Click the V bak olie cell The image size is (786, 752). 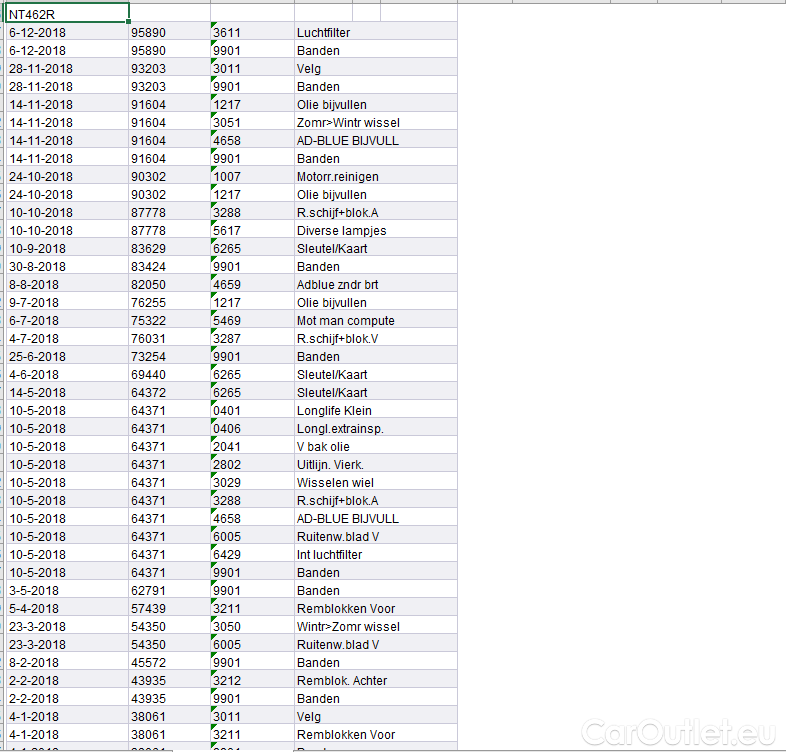point(323,446)
